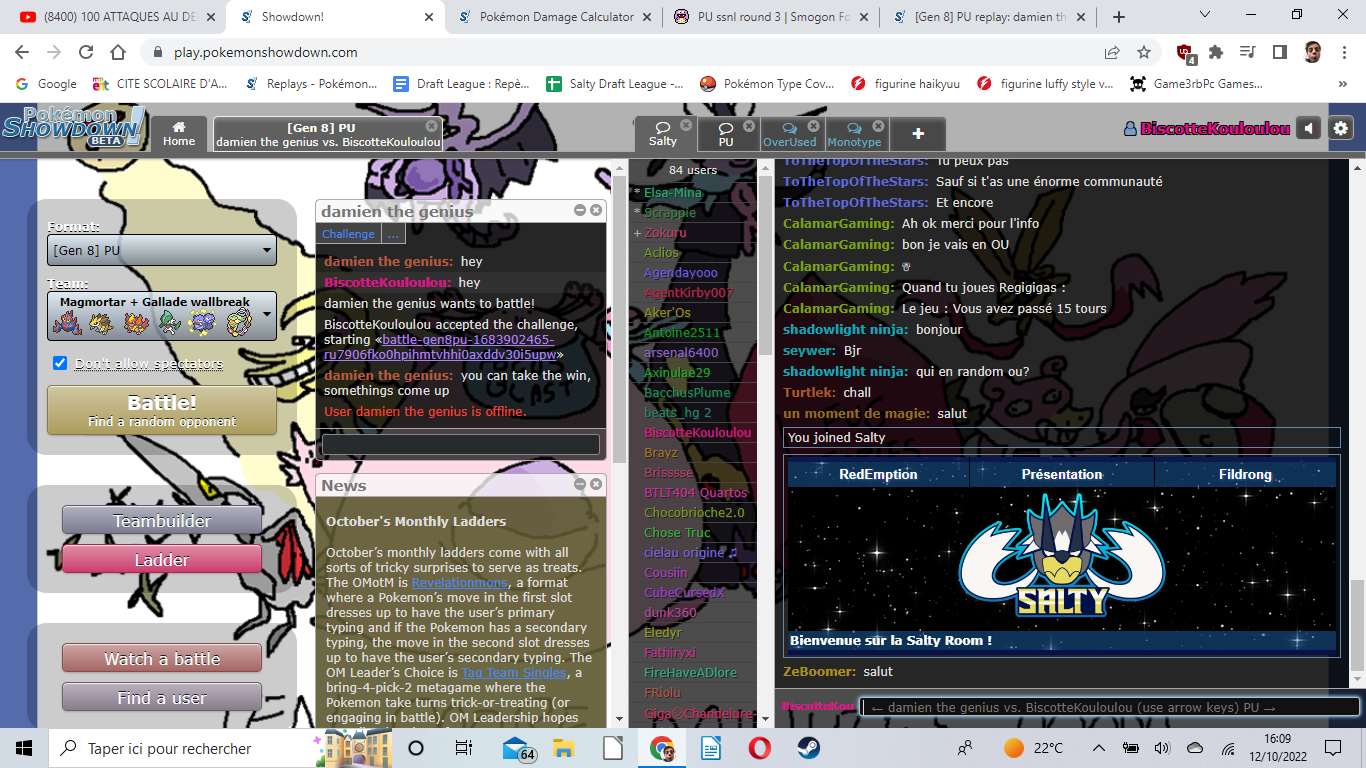Open the RedEmption tab in Salty intro
This screenshot has width=1366, height=768.
[x=878, y=474]
